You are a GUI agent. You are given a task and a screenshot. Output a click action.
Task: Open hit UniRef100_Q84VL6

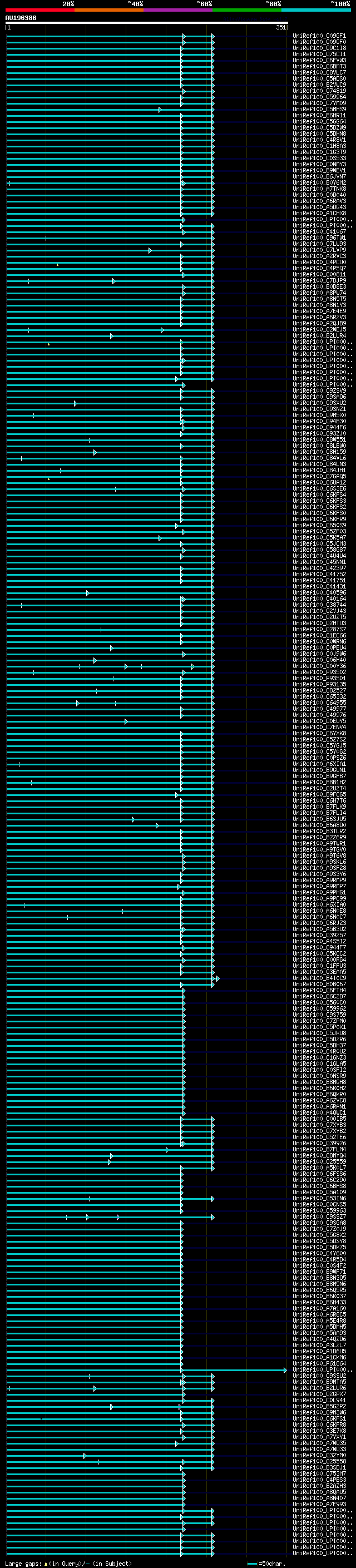coord(319,458)
